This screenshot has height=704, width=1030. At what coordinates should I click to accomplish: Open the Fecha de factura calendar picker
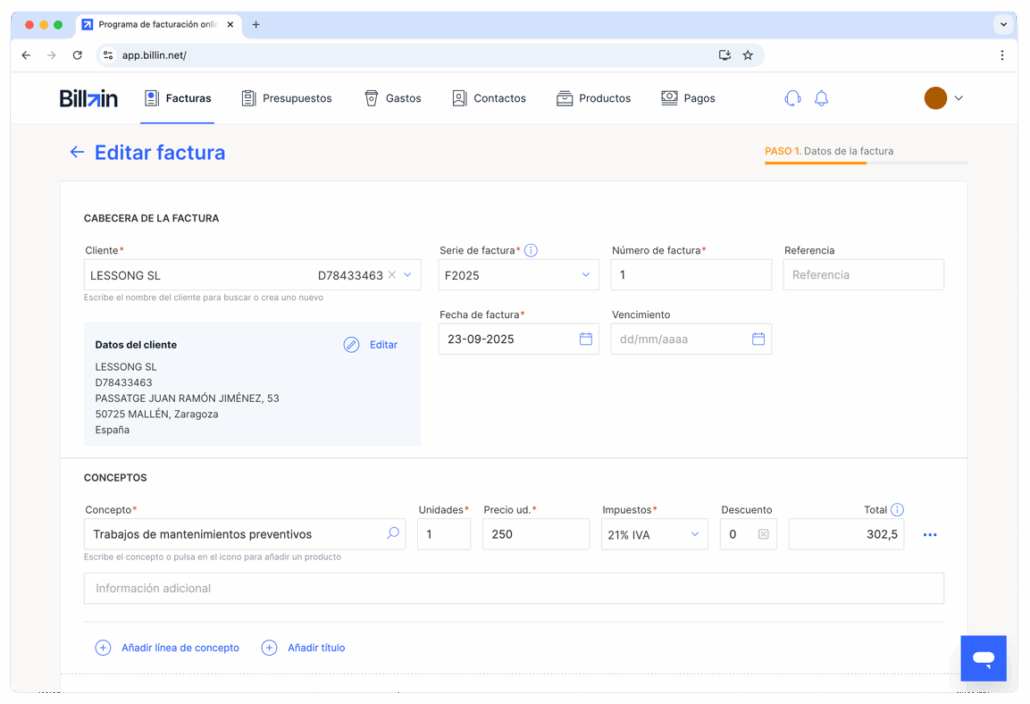(x=586, y=339)
